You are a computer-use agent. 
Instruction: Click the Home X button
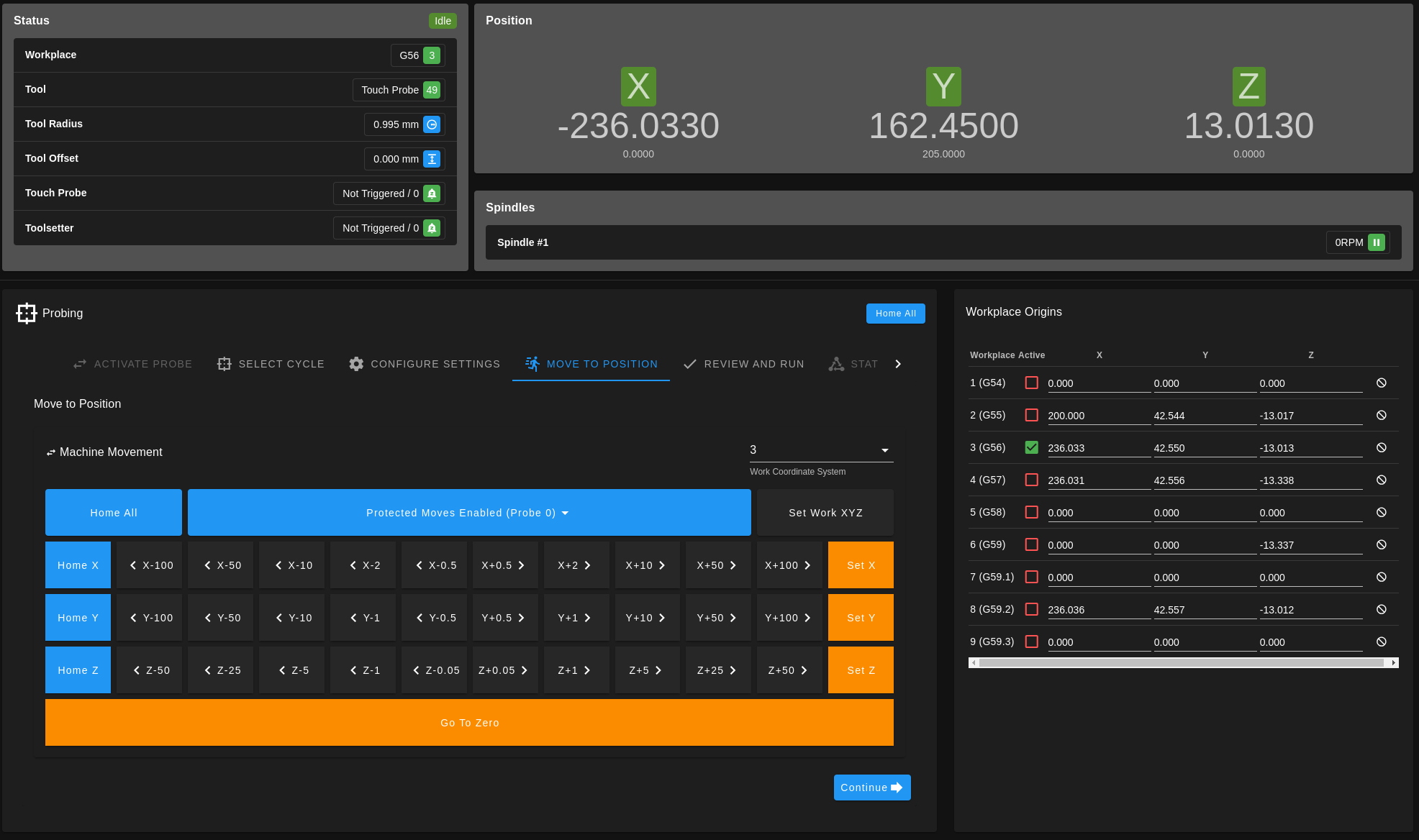click(x=78, y=565)
